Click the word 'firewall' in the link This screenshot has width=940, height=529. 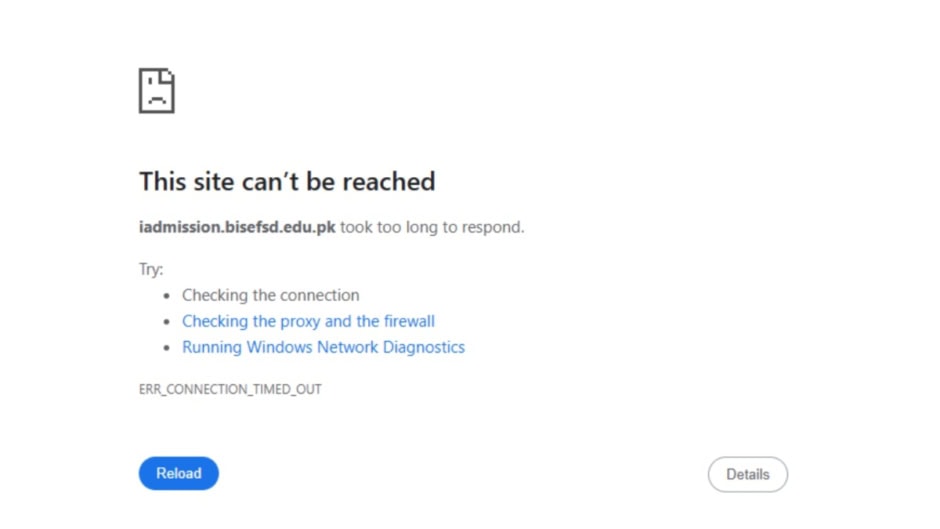409,321
